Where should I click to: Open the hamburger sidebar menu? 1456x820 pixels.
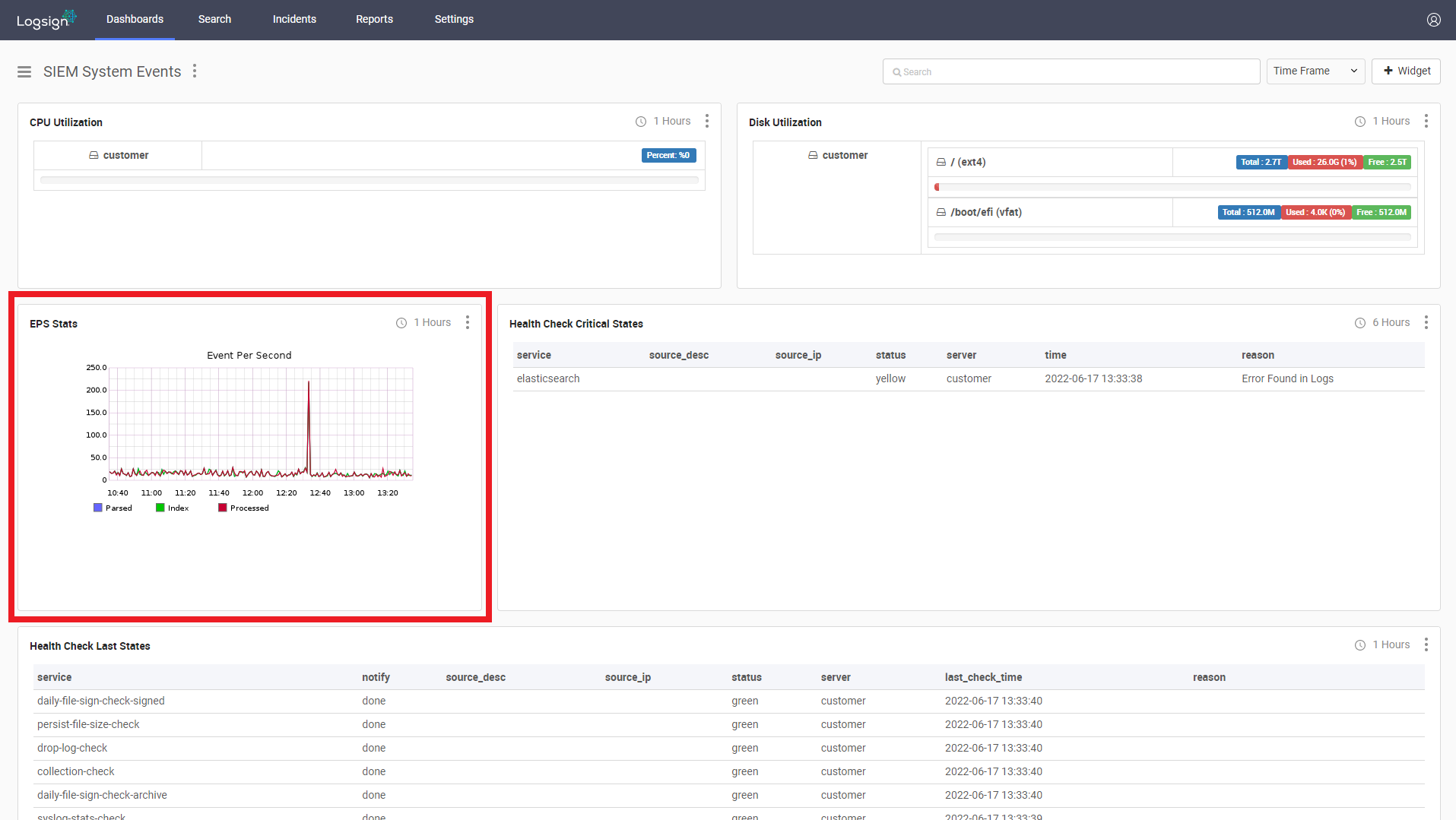tap(24, 71)
